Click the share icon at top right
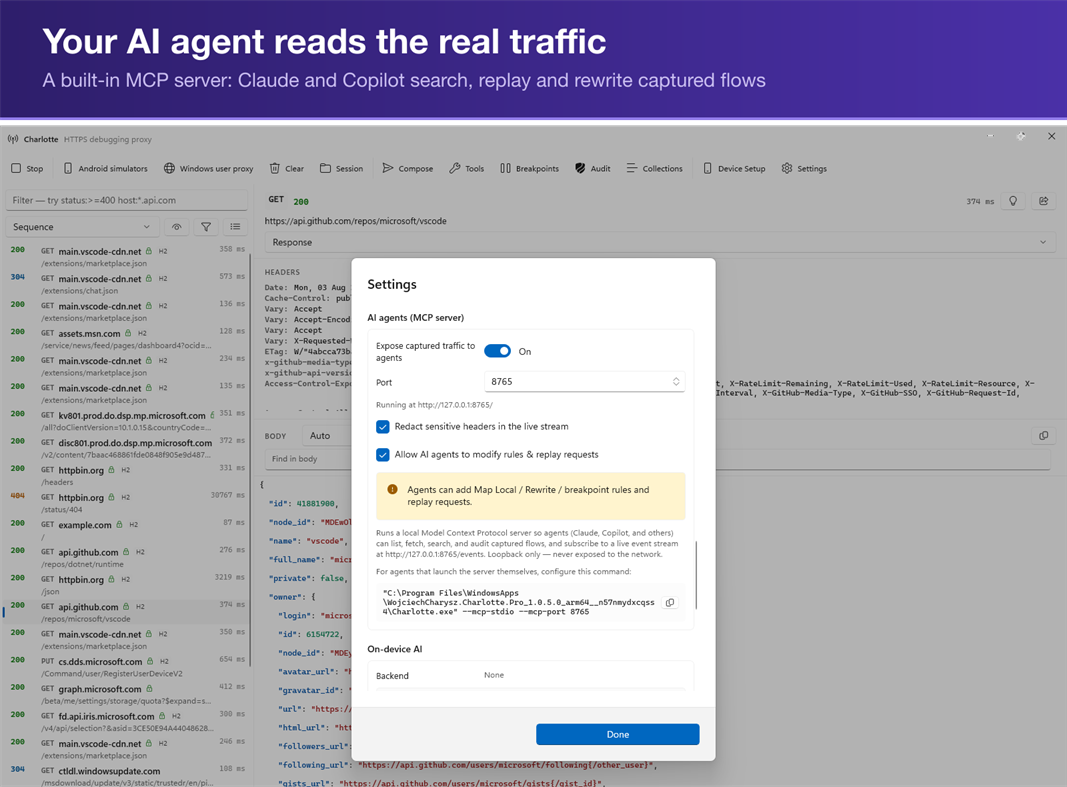1067x787 pixels. pos(1044,201)
